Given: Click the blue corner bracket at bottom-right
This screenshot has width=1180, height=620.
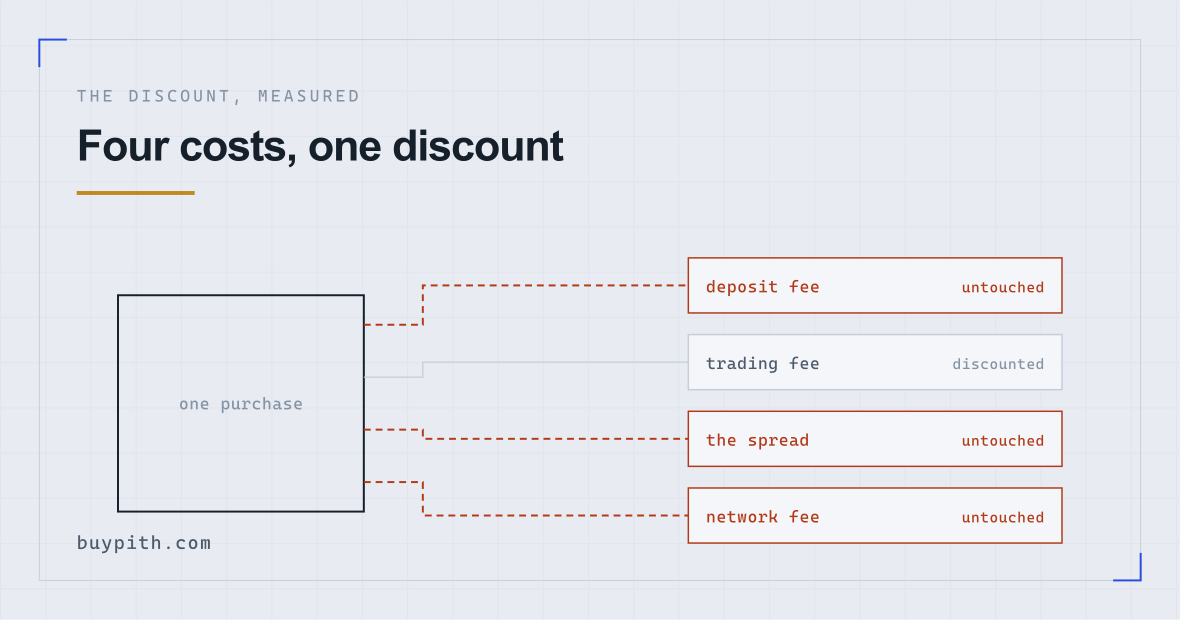Looking at the screenshot, I should click(1127, 567).
